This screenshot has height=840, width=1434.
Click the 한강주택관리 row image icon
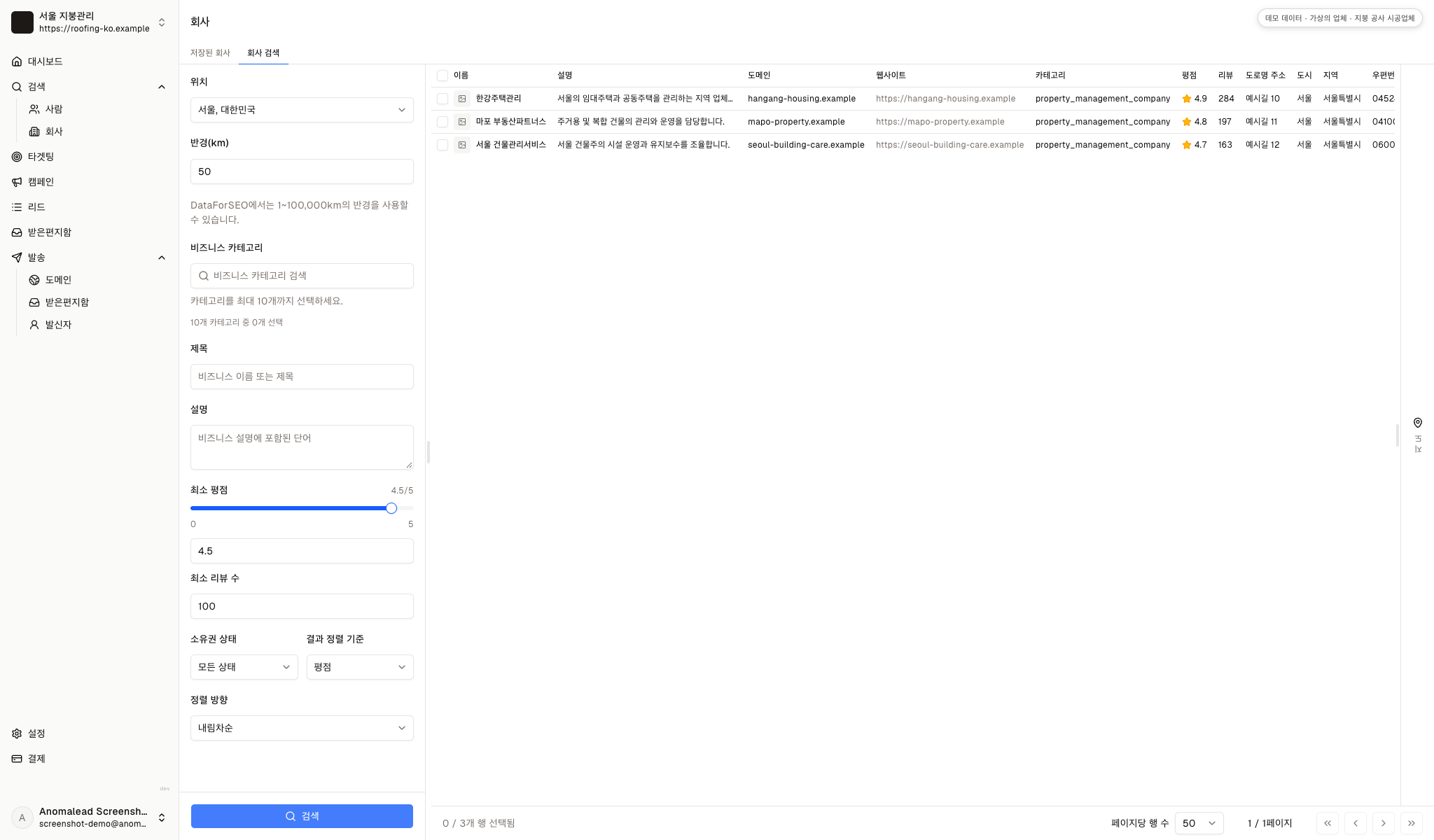tap(462, 99)
